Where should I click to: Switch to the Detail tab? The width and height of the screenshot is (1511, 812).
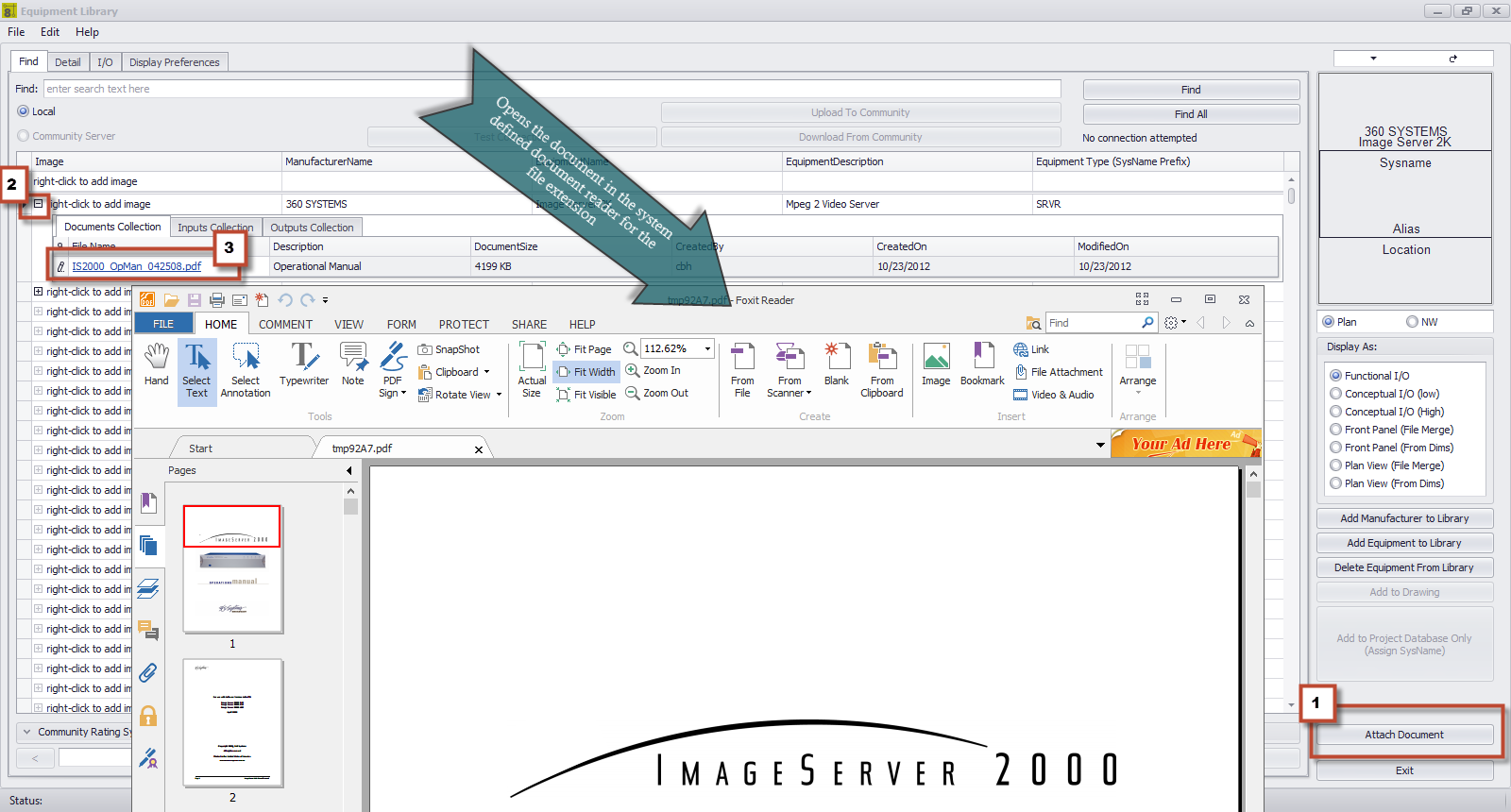click(68, 62)
